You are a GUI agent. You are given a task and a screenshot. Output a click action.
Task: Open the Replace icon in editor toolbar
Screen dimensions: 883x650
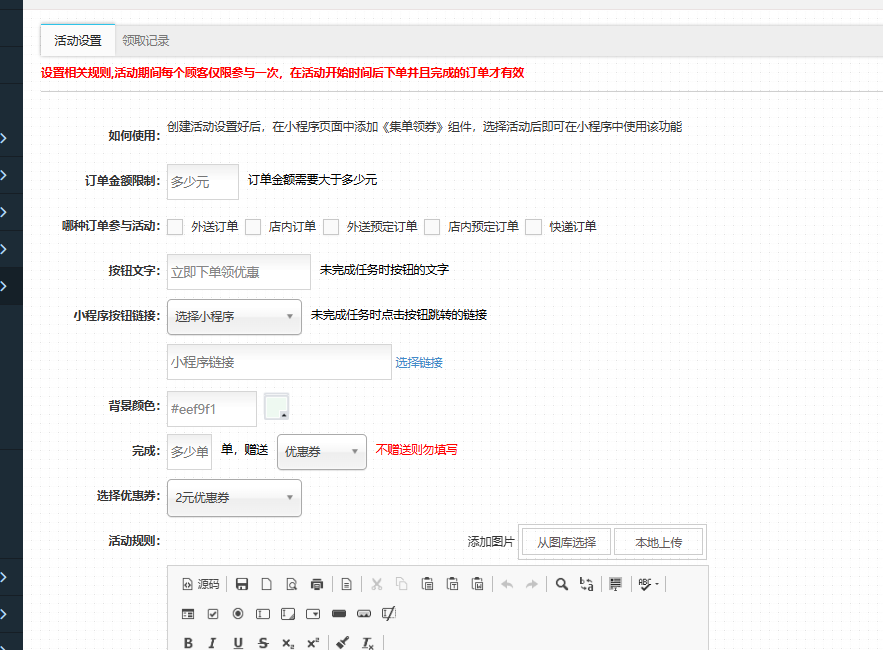(586, 584)
